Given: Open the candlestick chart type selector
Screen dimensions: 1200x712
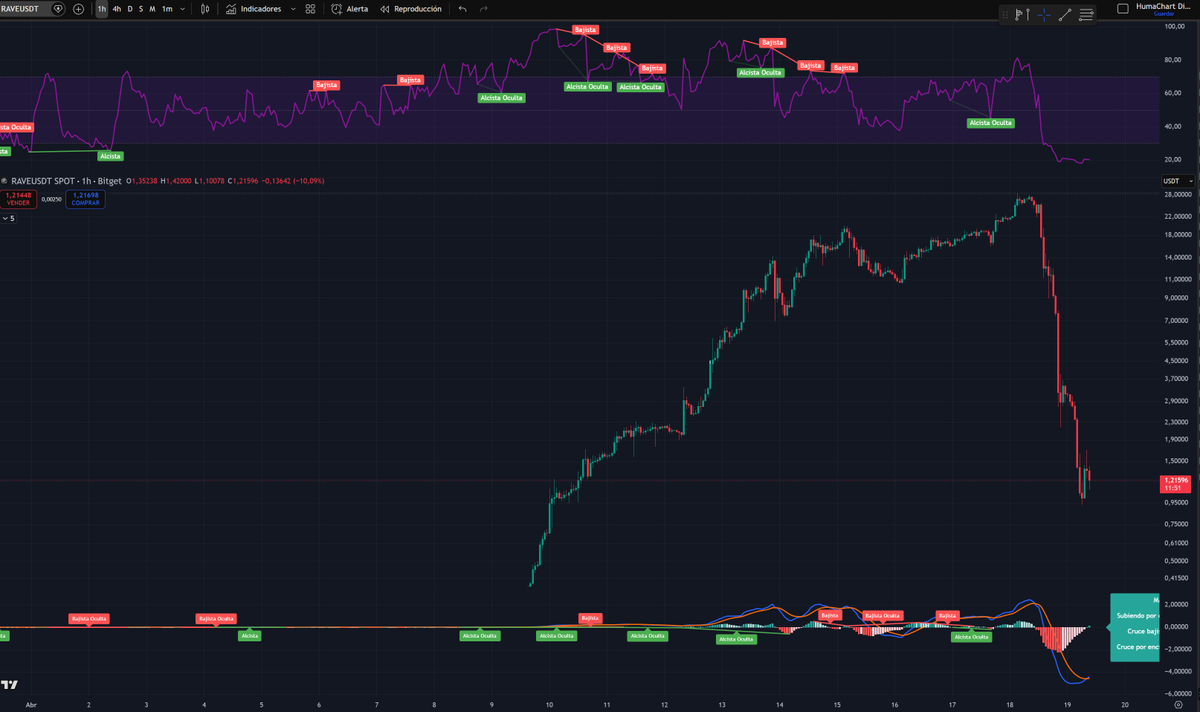Looking at the screenshot, I should coord(205,8).
